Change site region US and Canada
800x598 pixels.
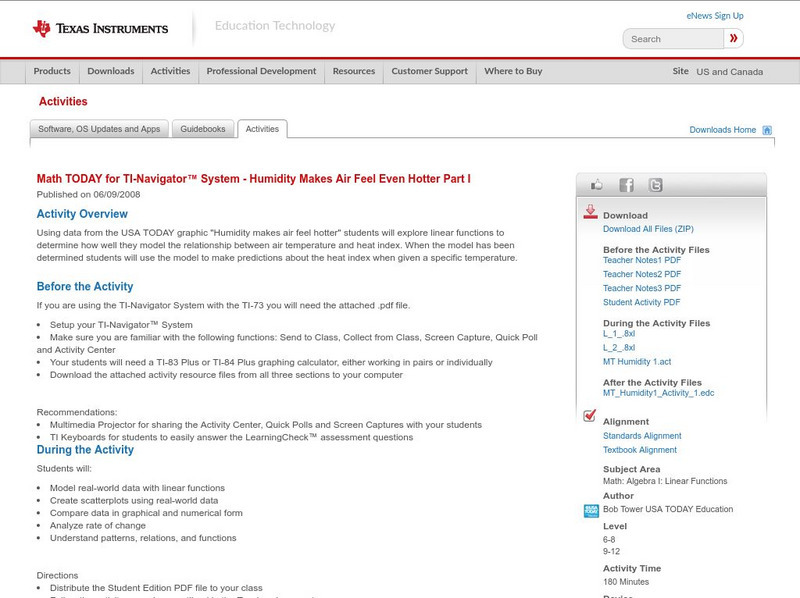coord(730,72)
